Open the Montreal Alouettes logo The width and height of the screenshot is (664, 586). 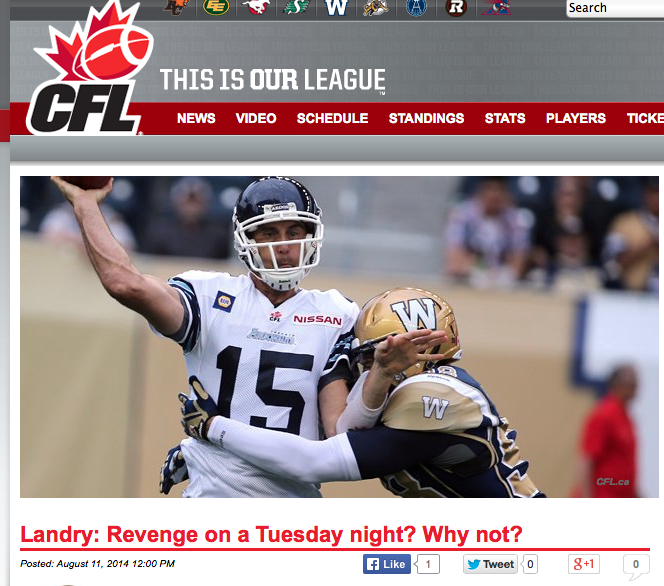(x=496, y=7)
